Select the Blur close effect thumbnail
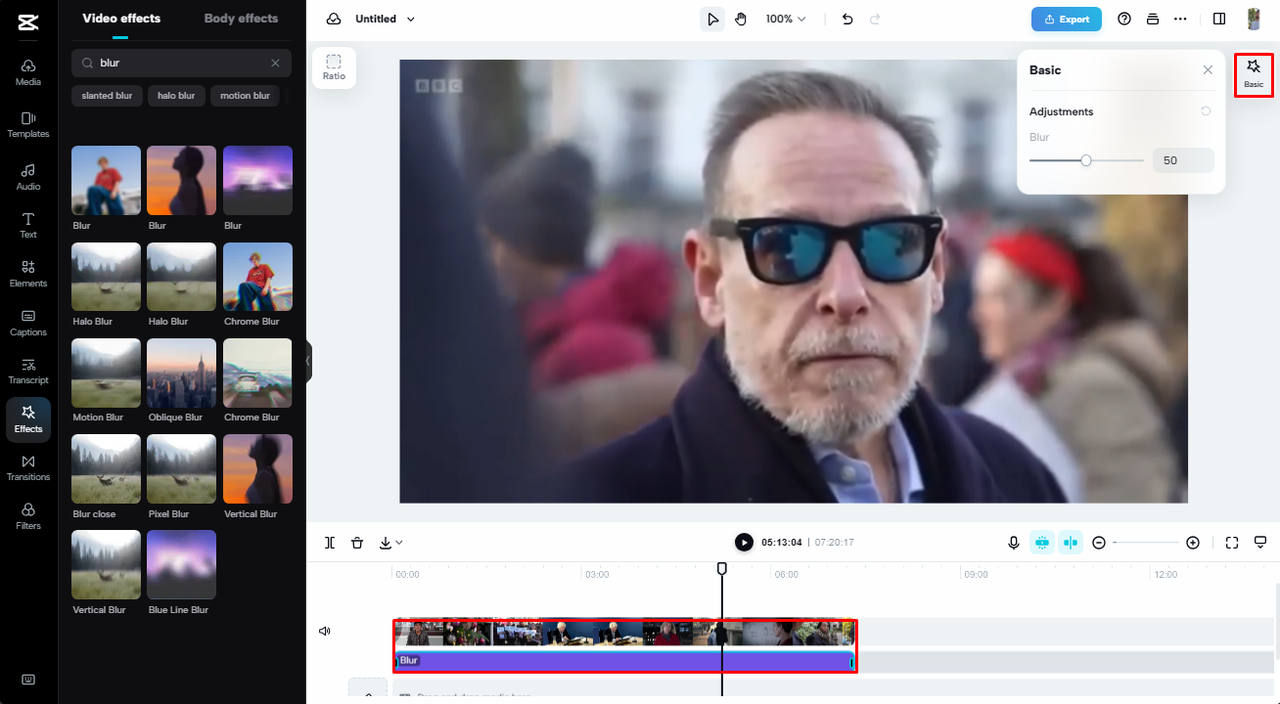Viewport: 1280px width, 704px height. [106, 468]
